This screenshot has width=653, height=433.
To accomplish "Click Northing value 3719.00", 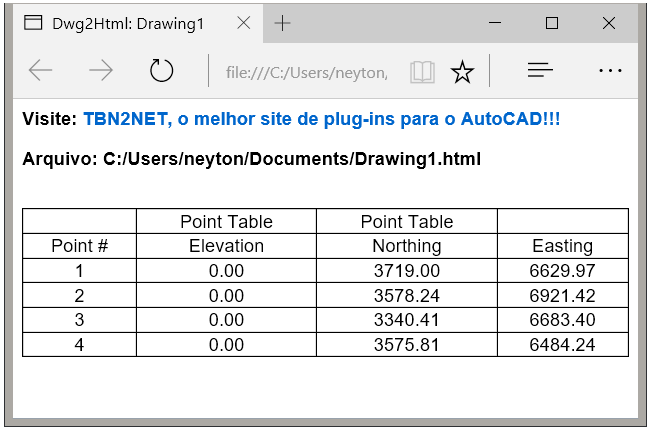I will tap(406, 271).
